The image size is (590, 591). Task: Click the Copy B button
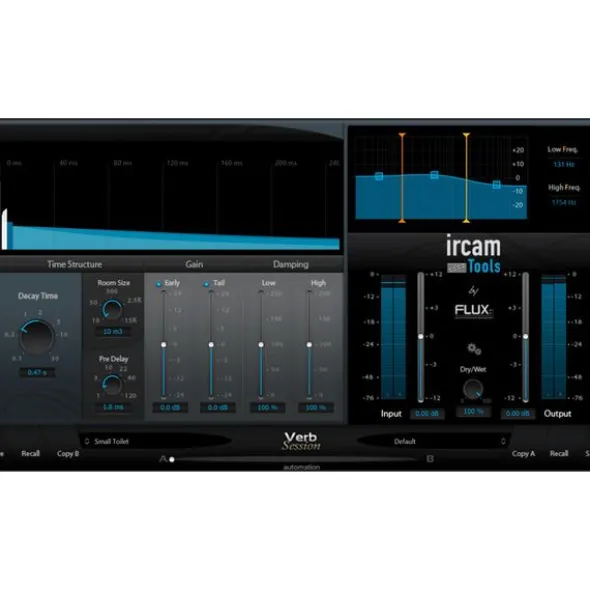tap(68, 453)
